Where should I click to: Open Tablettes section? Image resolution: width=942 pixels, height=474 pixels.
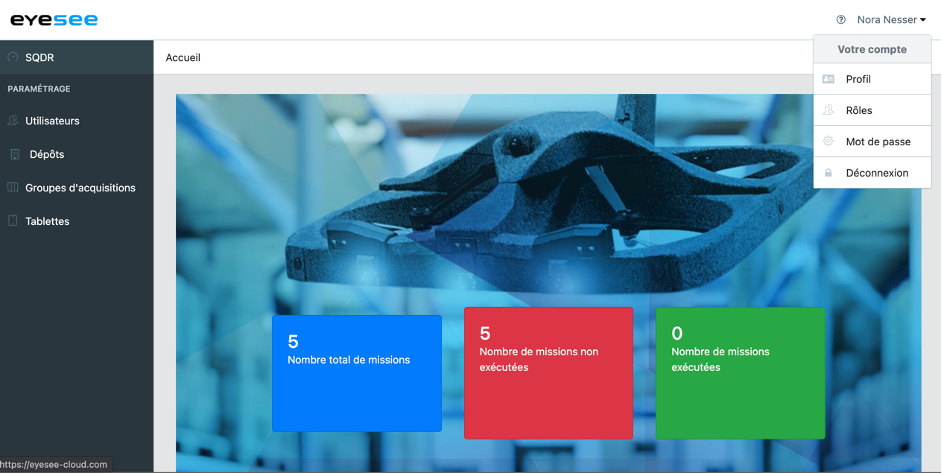click(76, 222)
